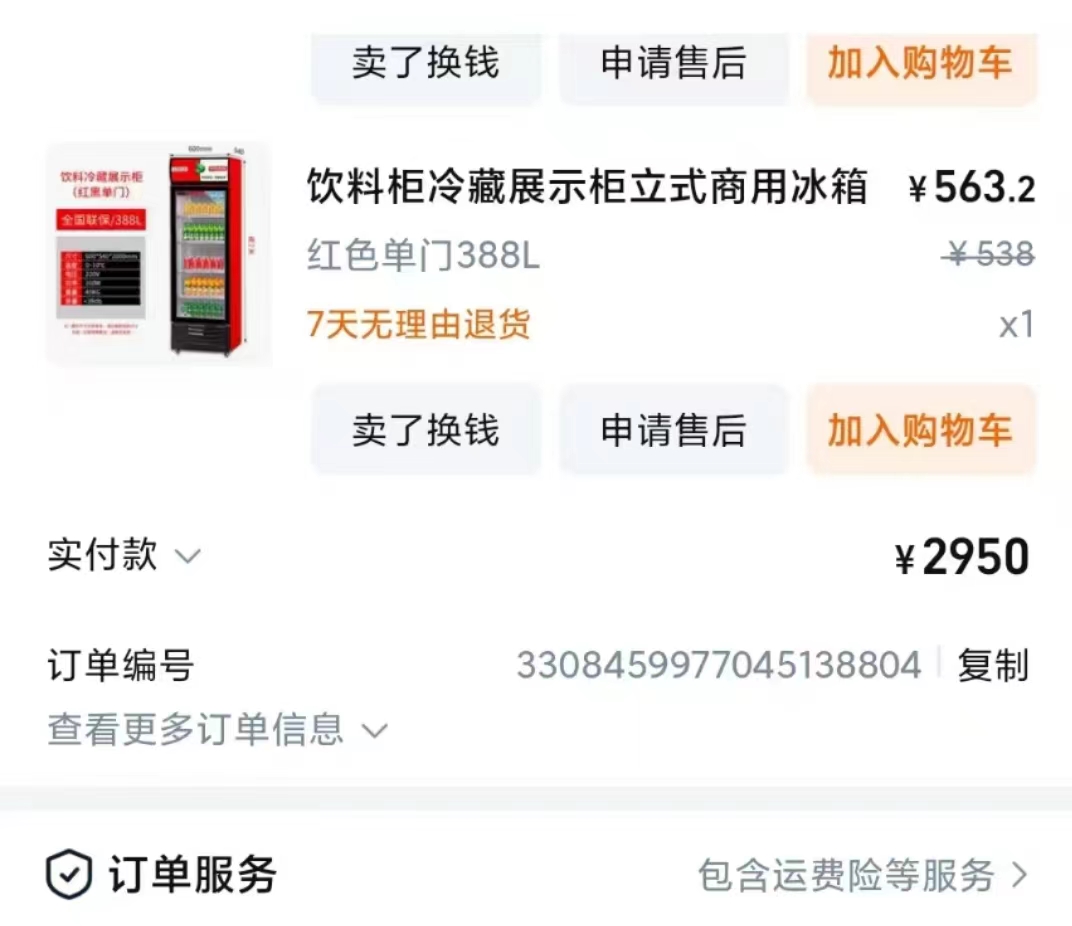Copy the order number with 复制
1072x926 pixels.
993,665
